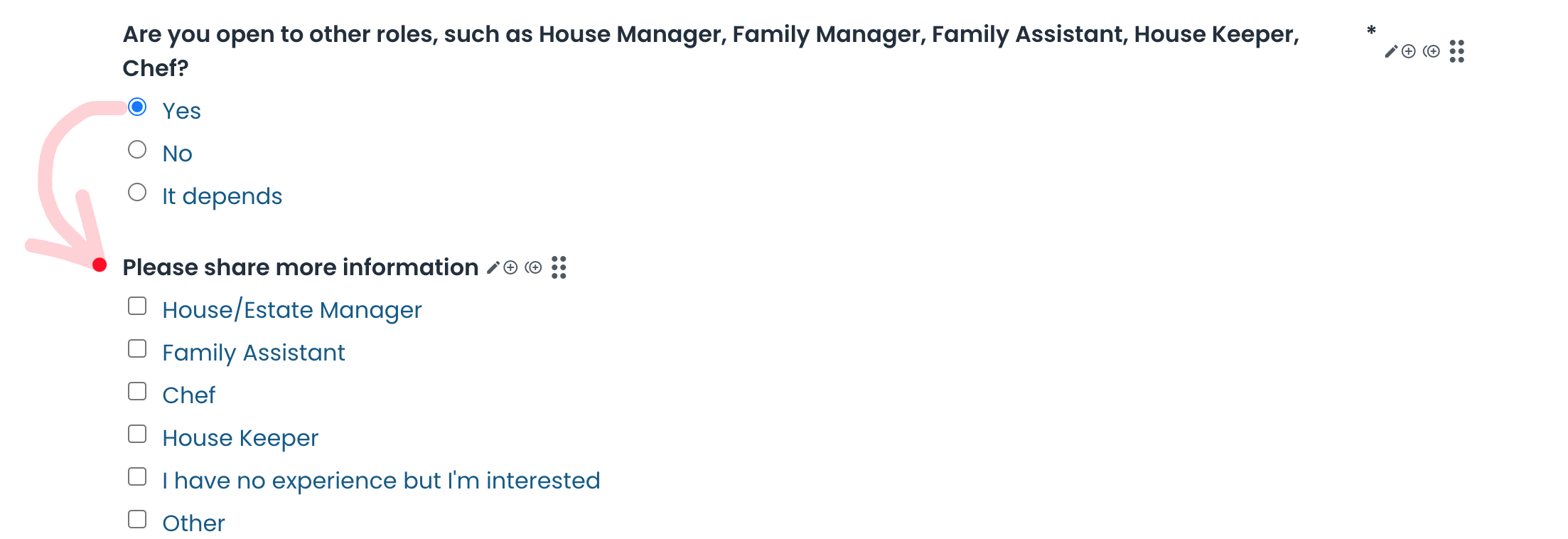Click six-dot drag handle of the roles question
This screenshot has height=539, width=1568.
click(1457, 51)
